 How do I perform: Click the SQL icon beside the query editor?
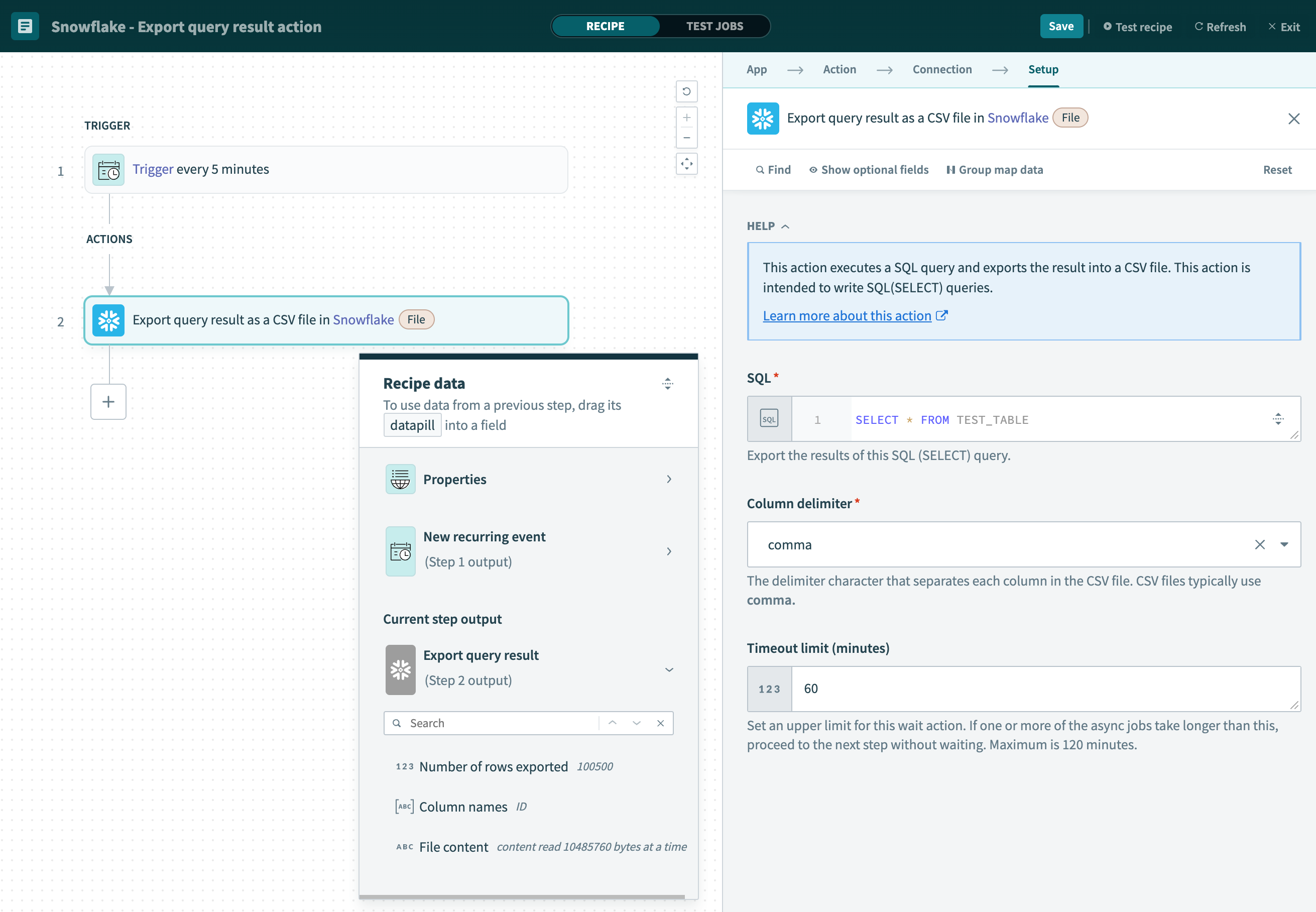(x=769, y=418)
